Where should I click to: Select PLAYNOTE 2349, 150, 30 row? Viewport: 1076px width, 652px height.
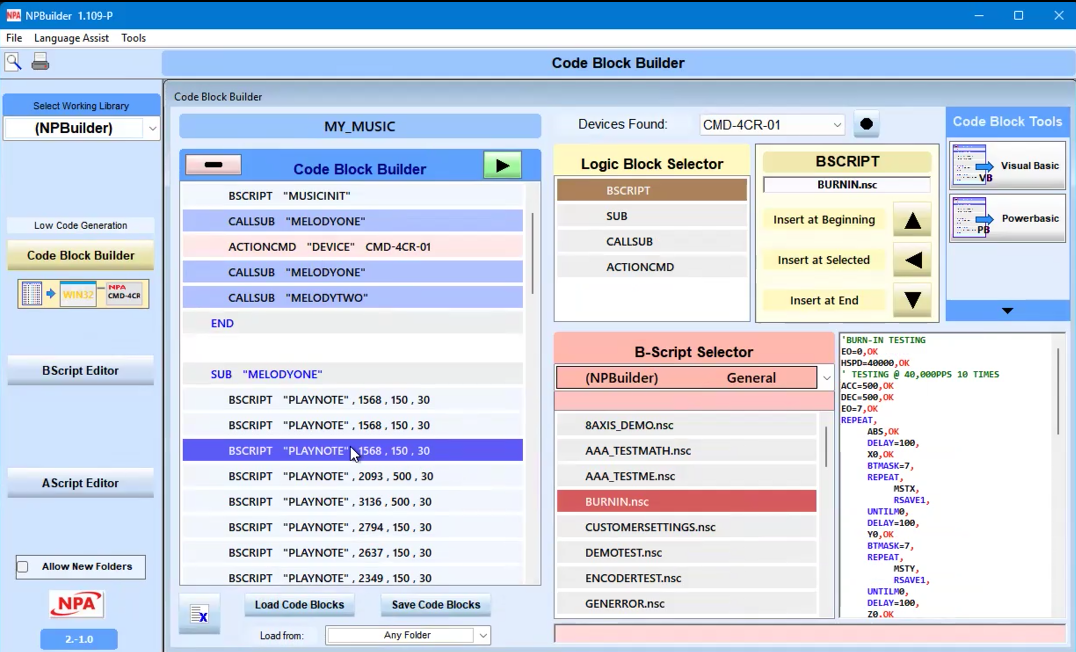pyautogui.click(x=353, y=578)
